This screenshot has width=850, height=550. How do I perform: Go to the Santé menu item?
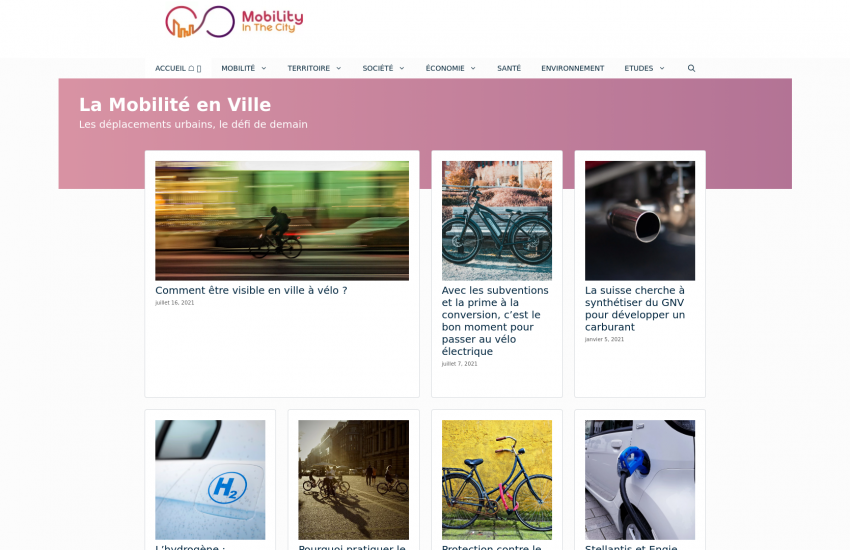(509, 68)
